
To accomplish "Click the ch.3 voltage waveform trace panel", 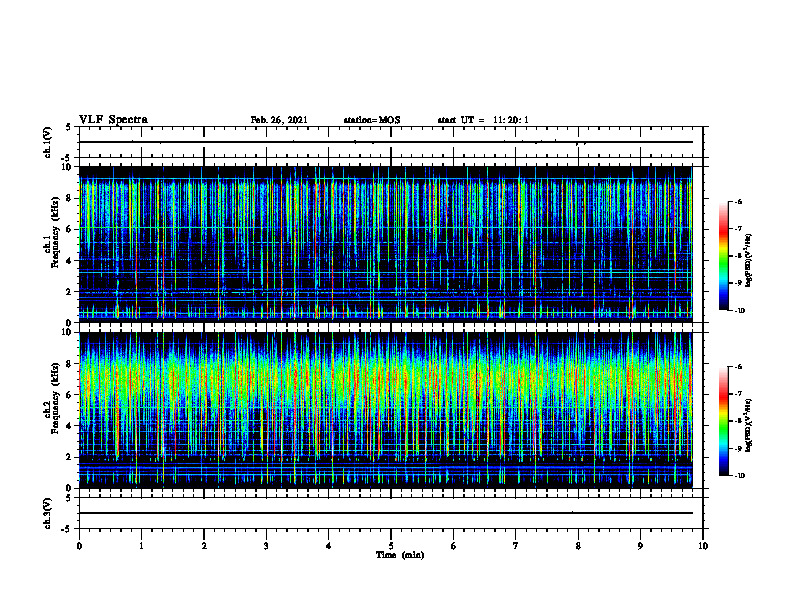I will (391, 513).
